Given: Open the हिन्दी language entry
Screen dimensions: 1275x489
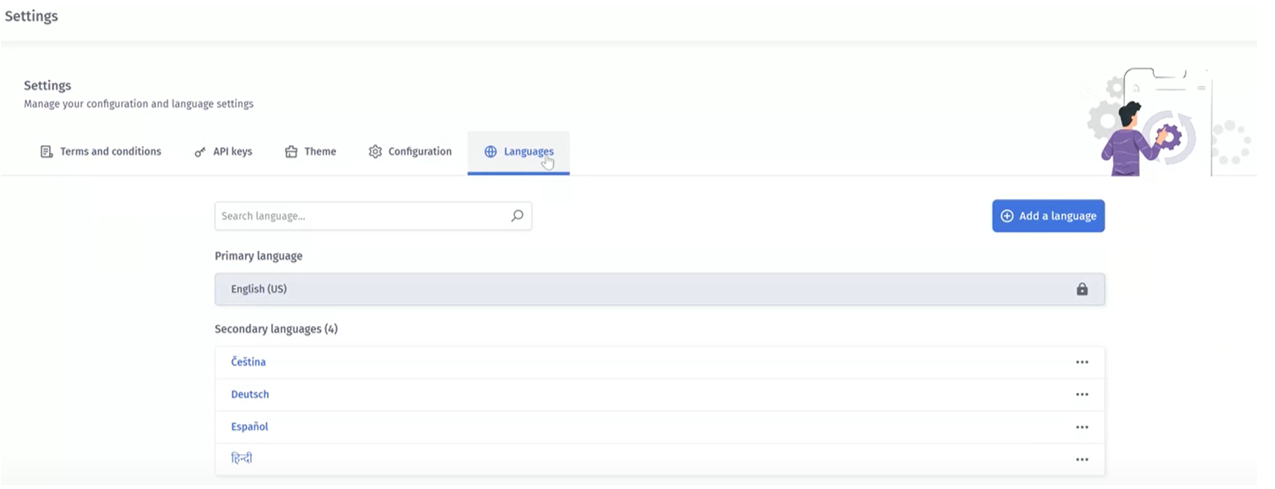Looking at the screenshot, I should pyautogui.click(x=241, y=459).
